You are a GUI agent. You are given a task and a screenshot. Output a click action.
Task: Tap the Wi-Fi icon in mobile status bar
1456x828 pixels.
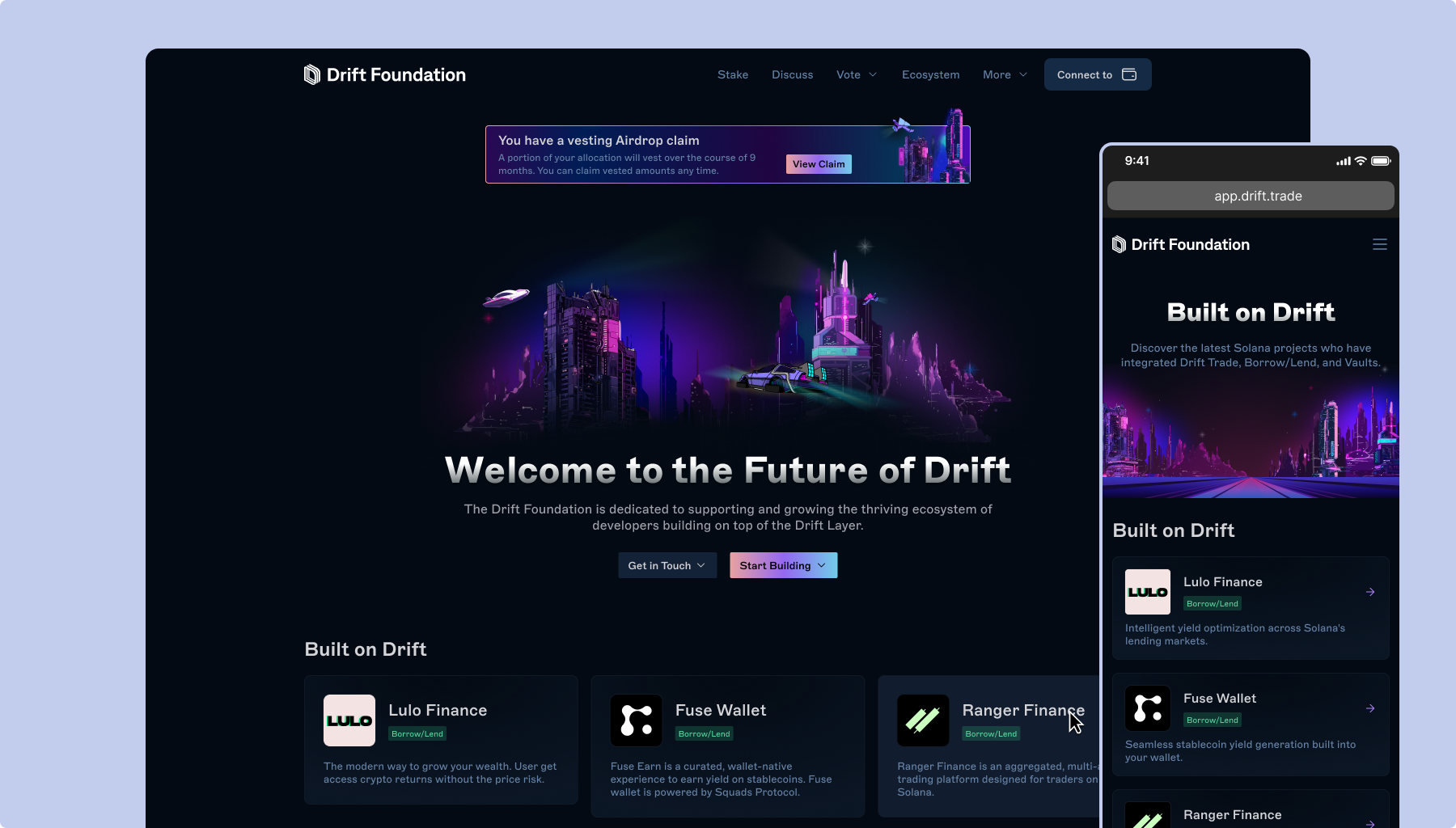pos(1361,161)
